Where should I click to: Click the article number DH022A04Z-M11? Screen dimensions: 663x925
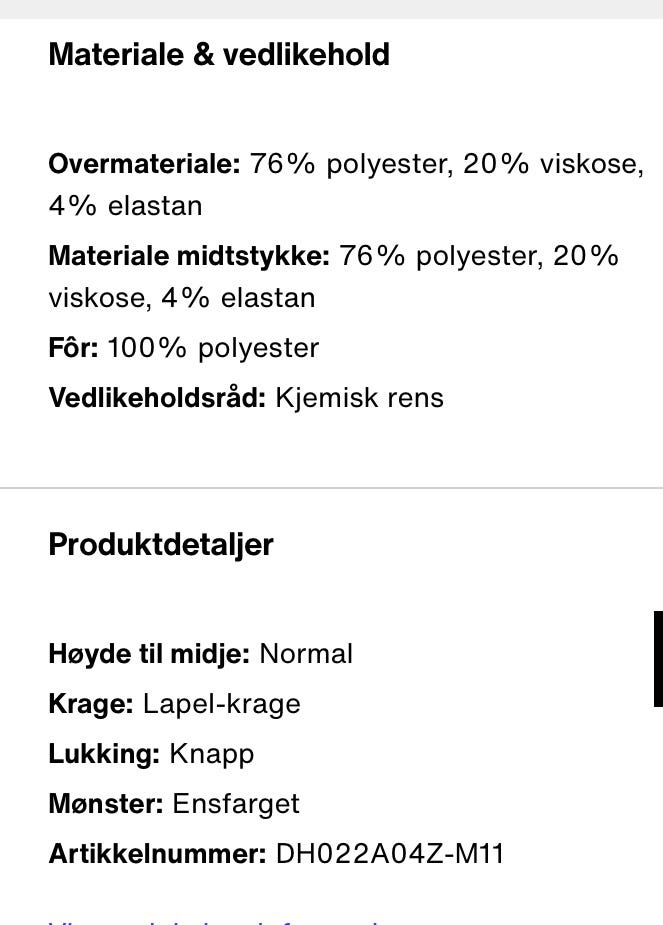pyautogui.click(x=390, y=854)
